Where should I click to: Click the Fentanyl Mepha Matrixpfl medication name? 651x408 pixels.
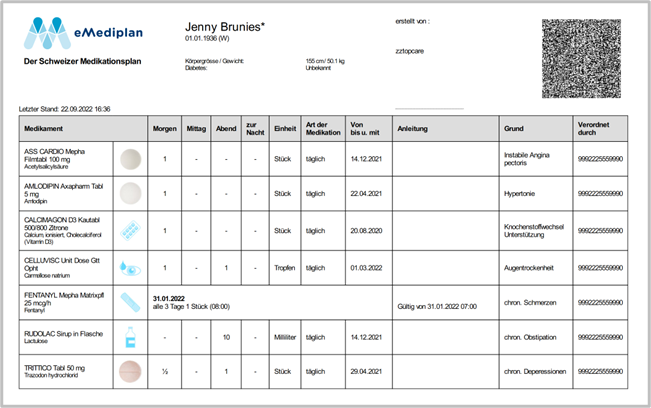pyautogui.click(x=65, y=297)
